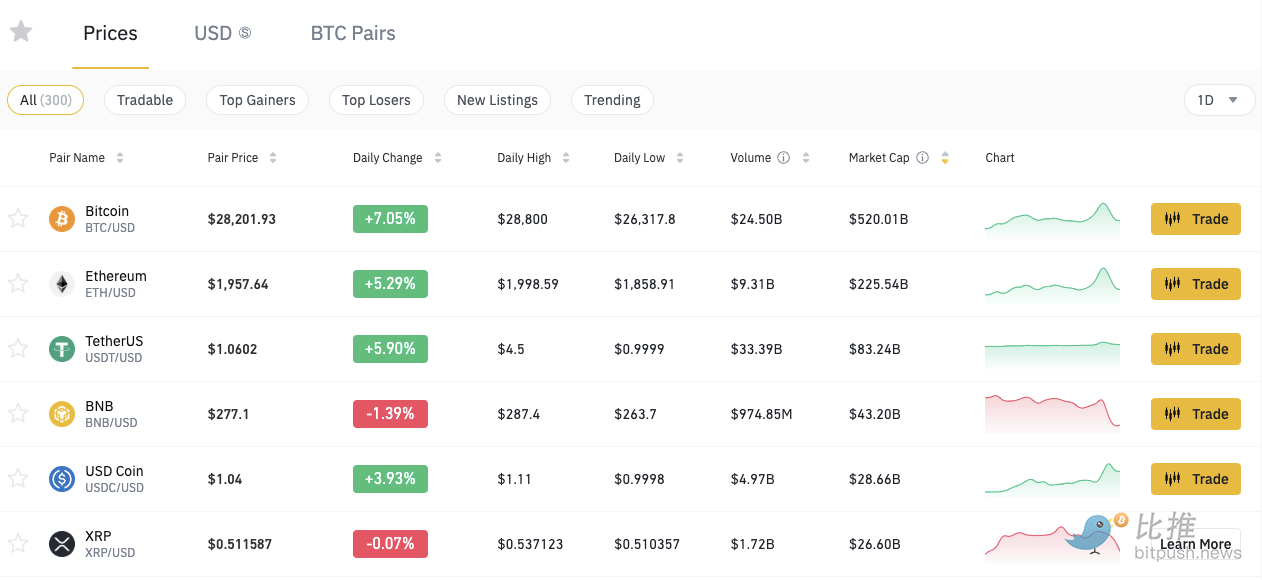Toggle favorite star for Ethereum

click(18, 284)
